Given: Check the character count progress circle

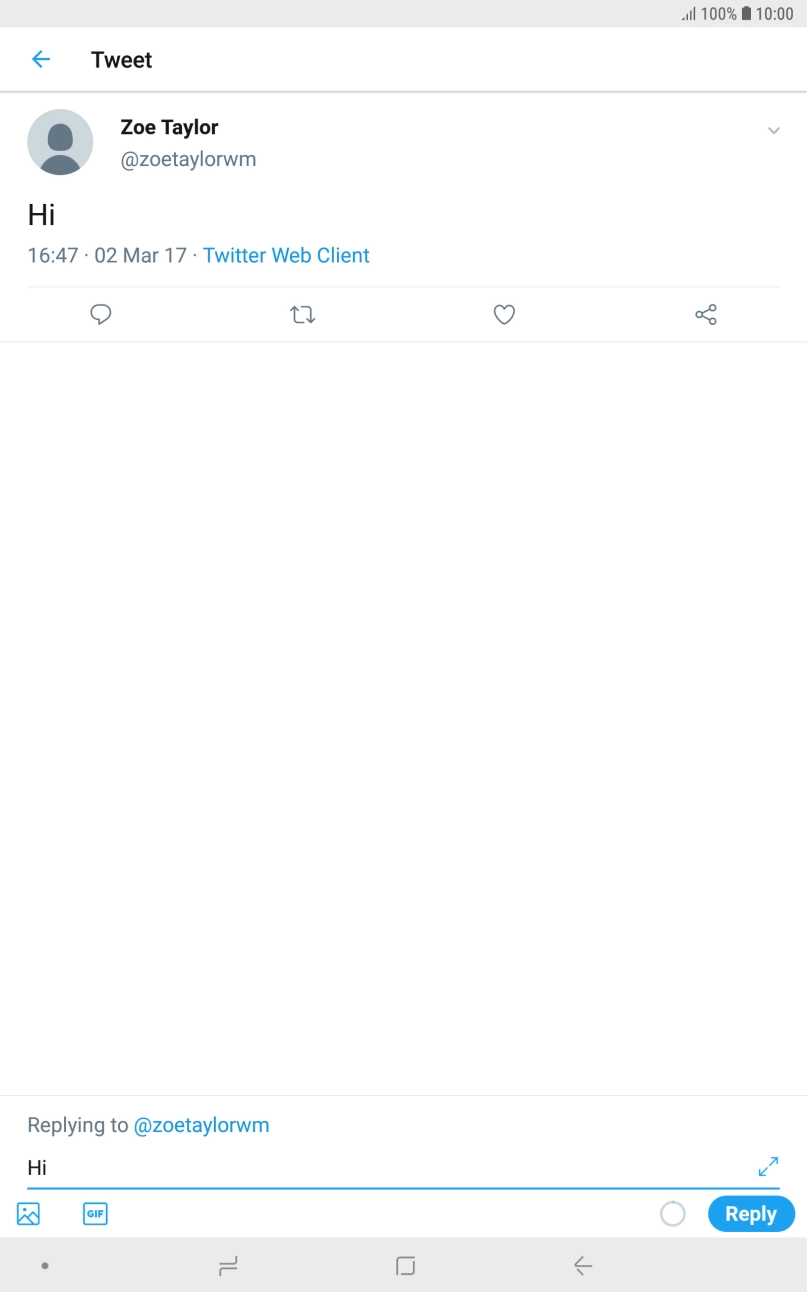Looking at the screenshot, I should click(x=673, y=1213).
